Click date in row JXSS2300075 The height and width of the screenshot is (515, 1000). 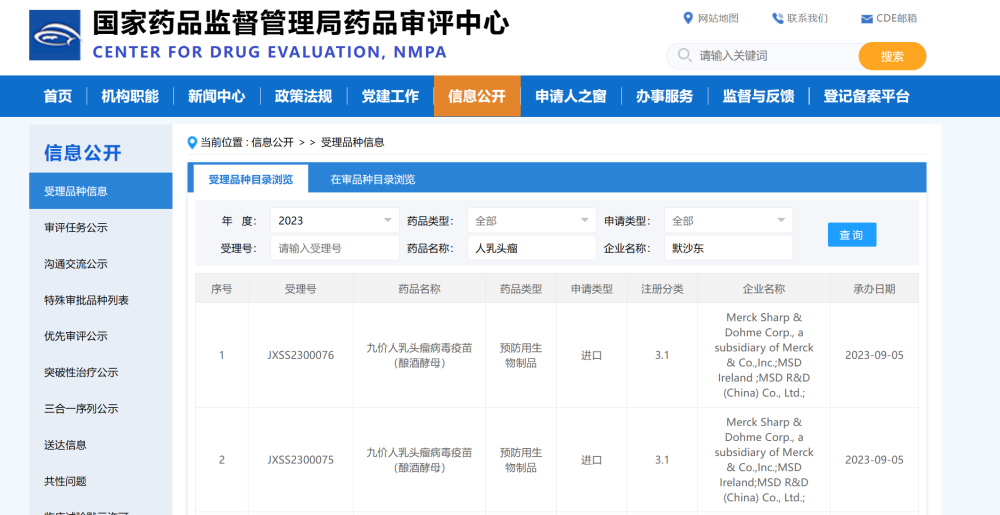pyautogui.click(x=874, y=460)
